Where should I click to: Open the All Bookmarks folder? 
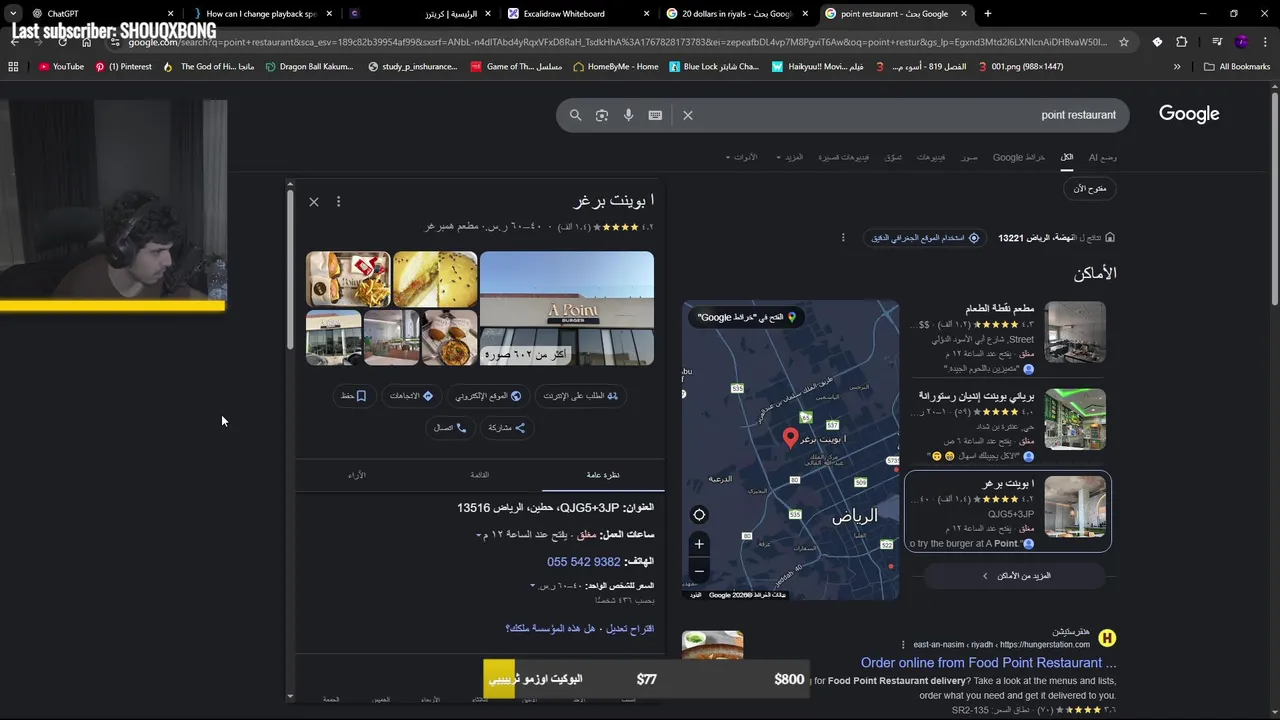point(1237,67)
